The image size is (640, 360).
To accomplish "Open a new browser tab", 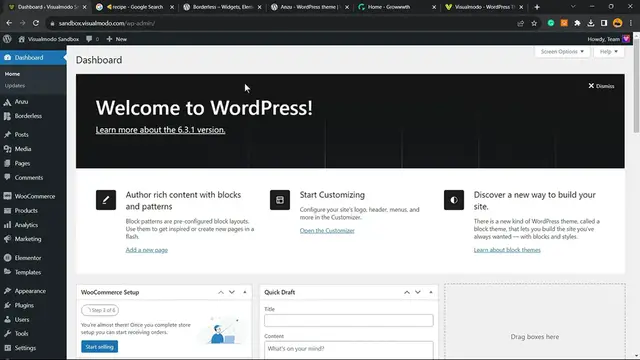I will coord(537,7).
